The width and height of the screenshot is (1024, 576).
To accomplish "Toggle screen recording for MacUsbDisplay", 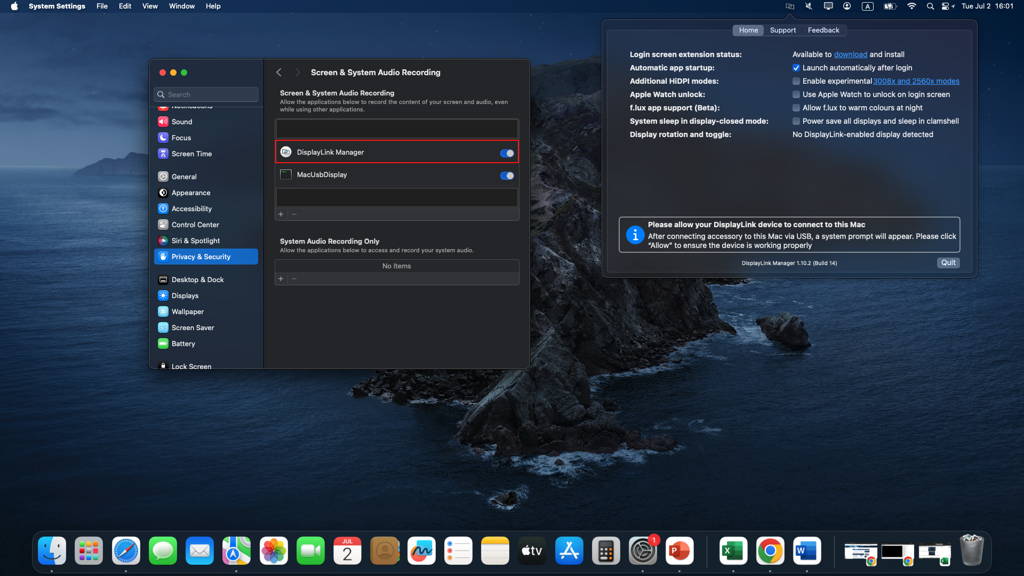I will (x=507, y=176).
